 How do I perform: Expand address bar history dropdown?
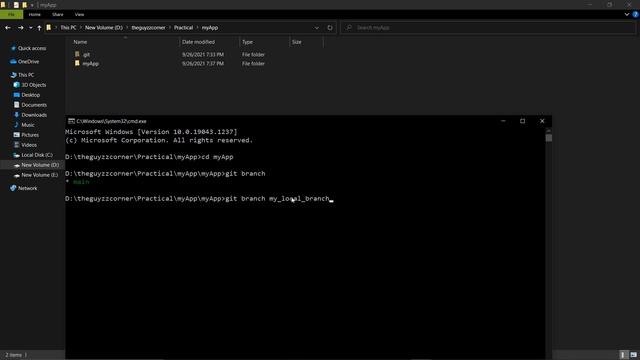point(316,28)
